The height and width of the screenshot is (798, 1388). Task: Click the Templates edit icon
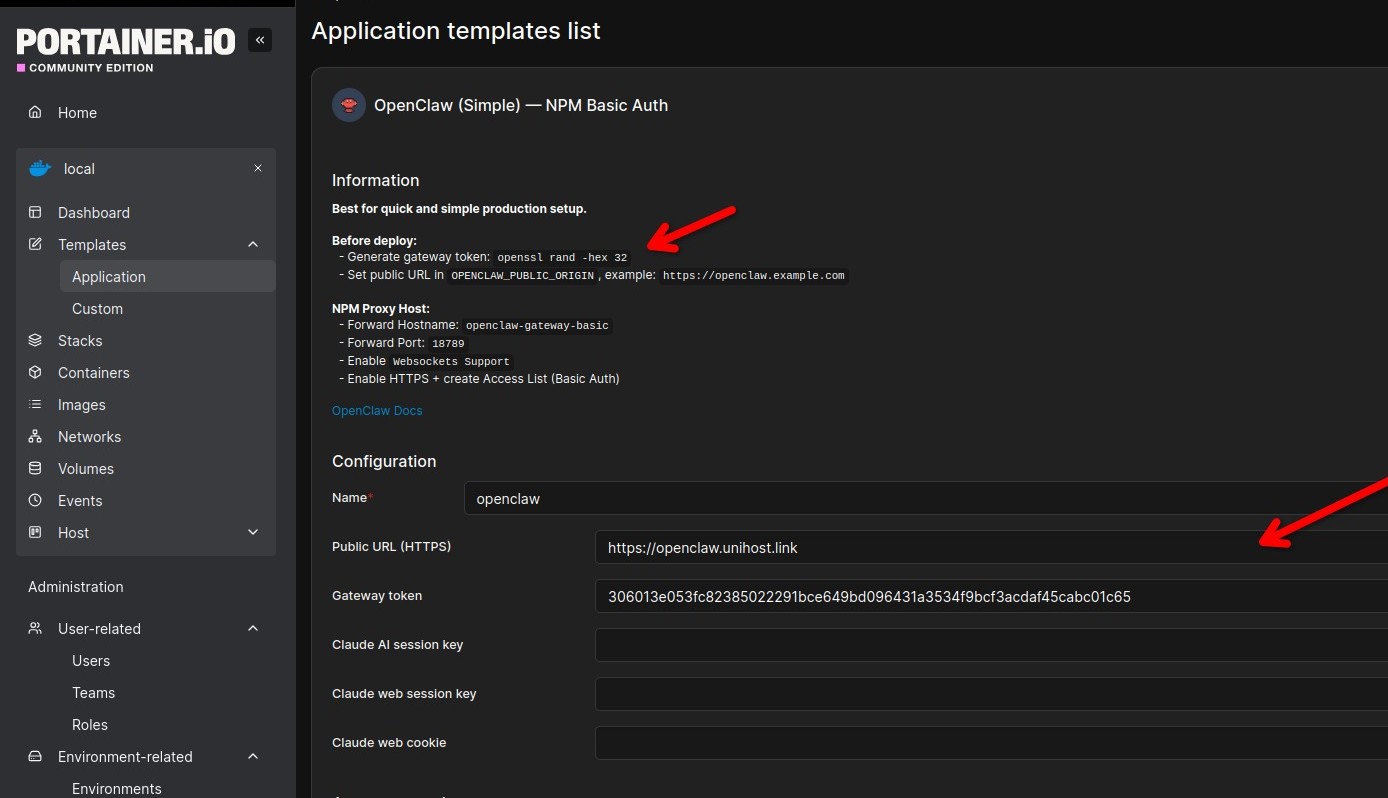(36, 244)
